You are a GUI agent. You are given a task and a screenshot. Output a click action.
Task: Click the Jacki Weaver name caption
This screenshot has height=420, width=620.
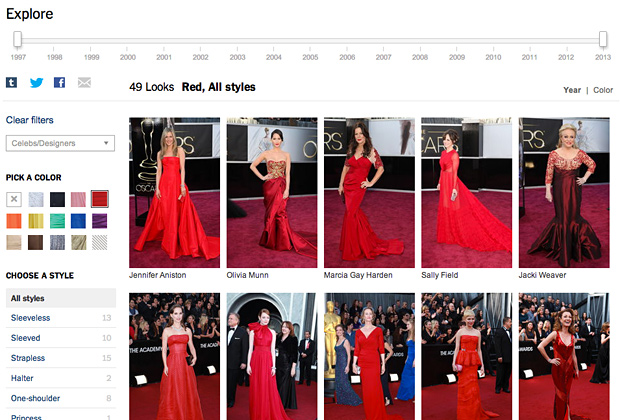542,275
